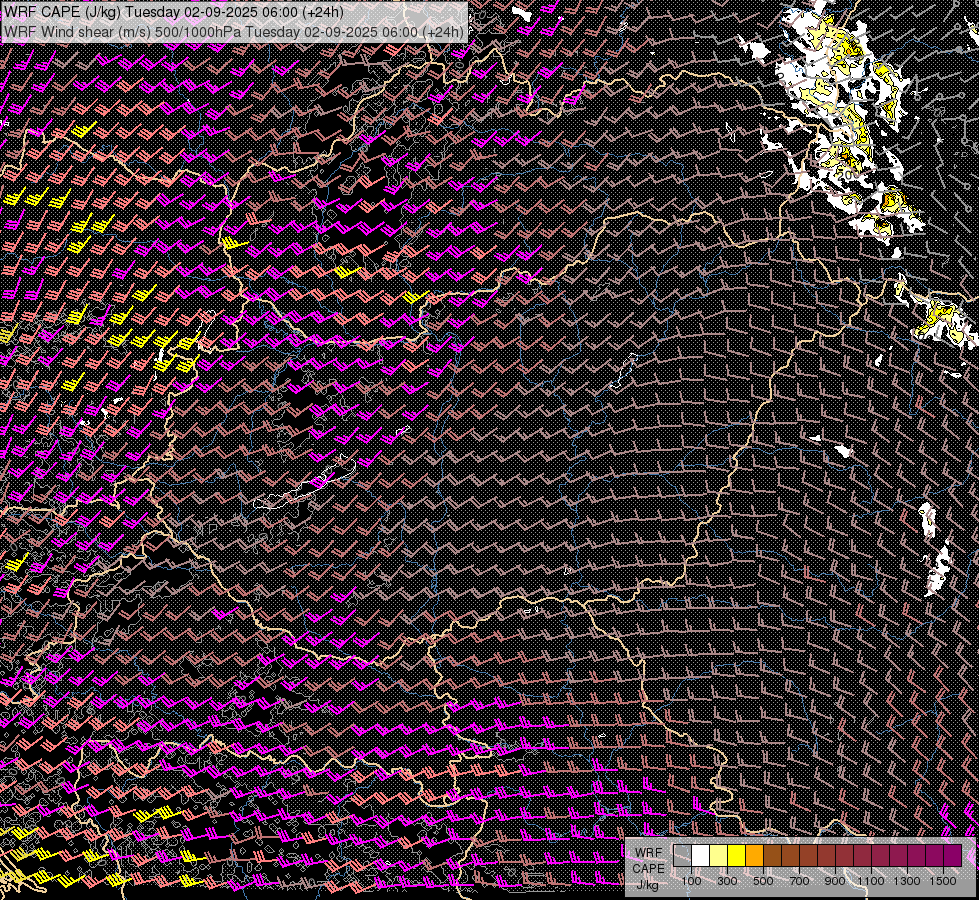The width and height of the screenshot is (979, 900).
Task: Click the 900 legend label
Action: pyautogui.click(x=835, y=881)
